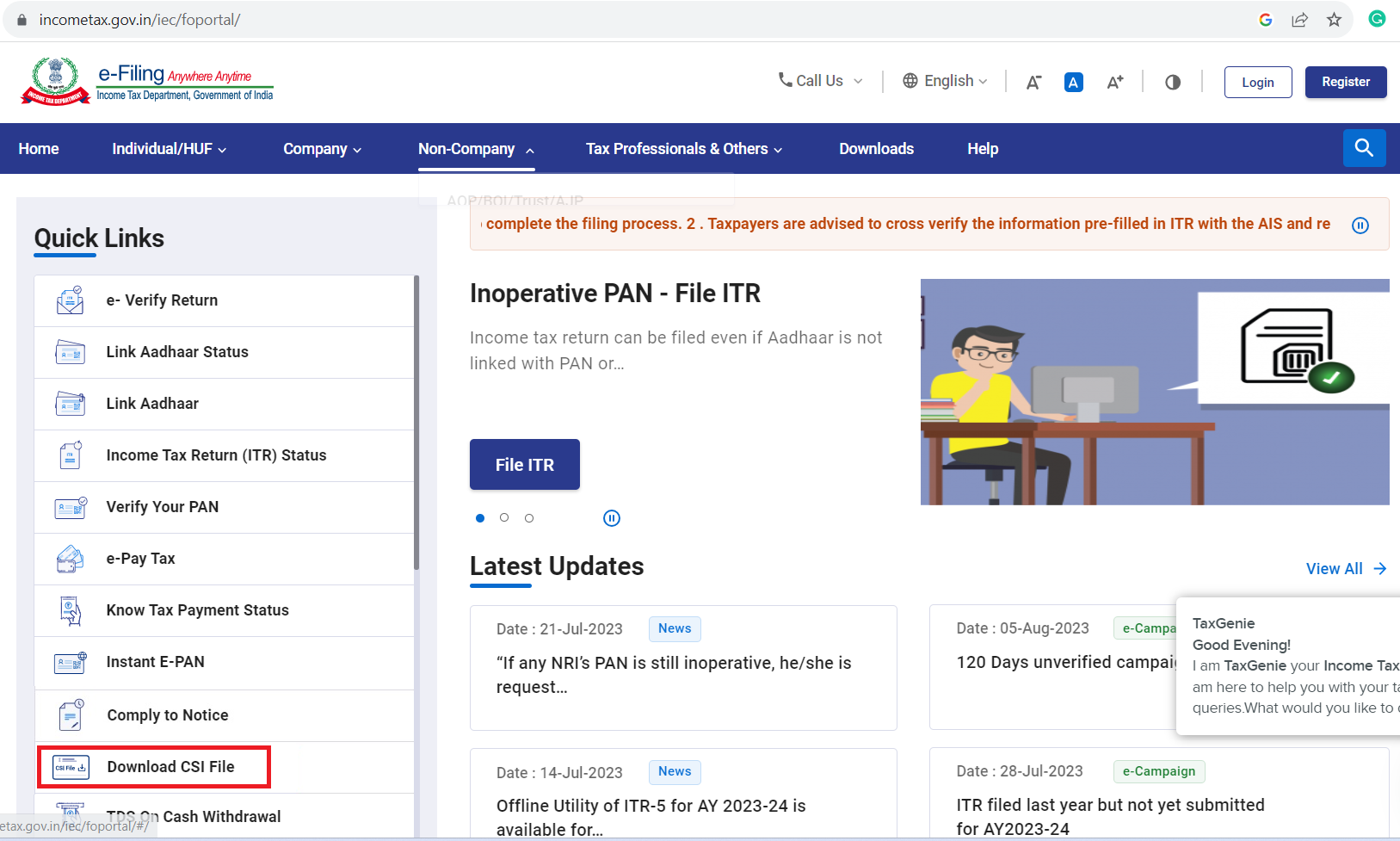
Task: Click the e-Filing portal logo
Action: point(146,82)
